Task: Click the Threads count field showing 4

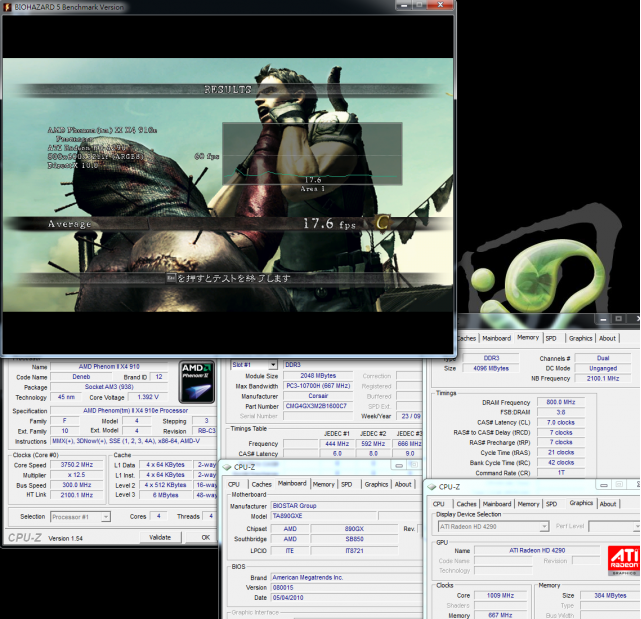Action: (211, 516)
